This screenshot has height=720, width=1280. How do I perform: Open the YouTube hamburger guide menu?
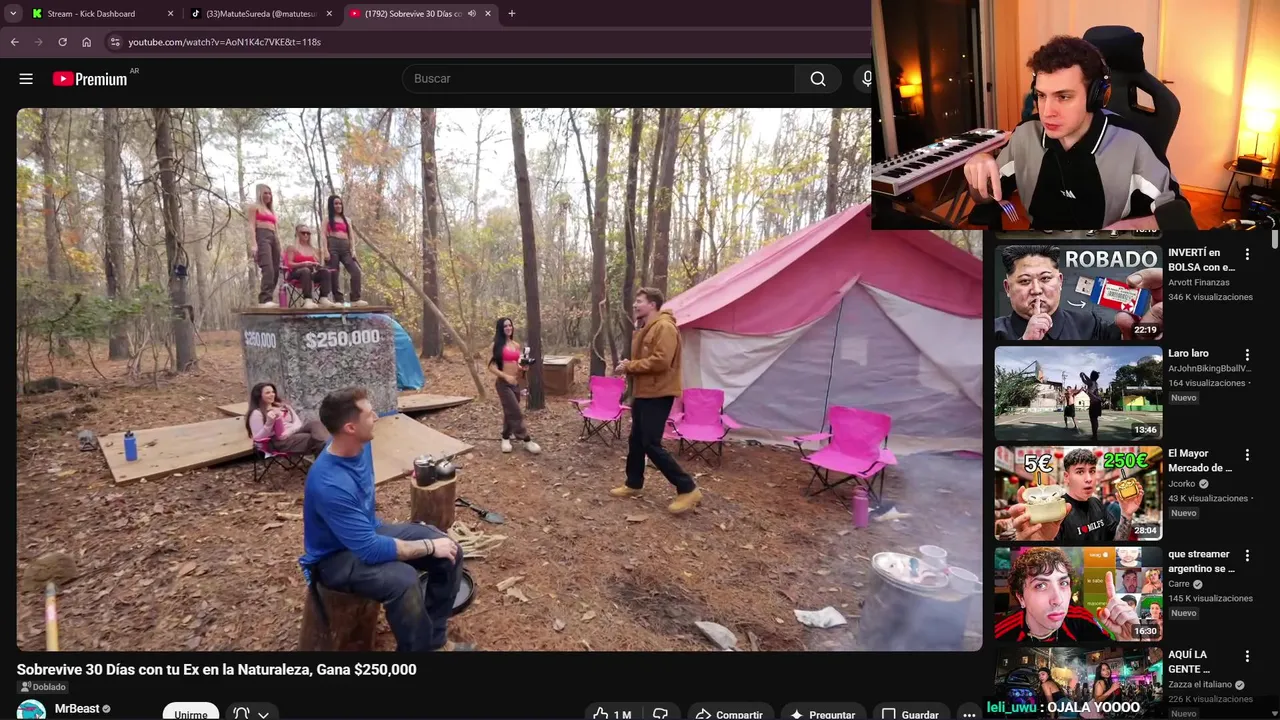(x=26, y=79)
